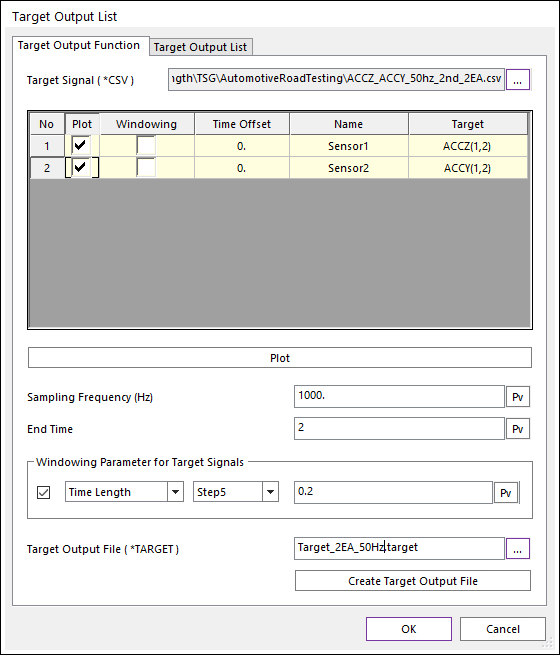This screenshot has width=560, height=655.
Task: Enable Windowing checkbox for Sensor2
Action: click(146, 168)
